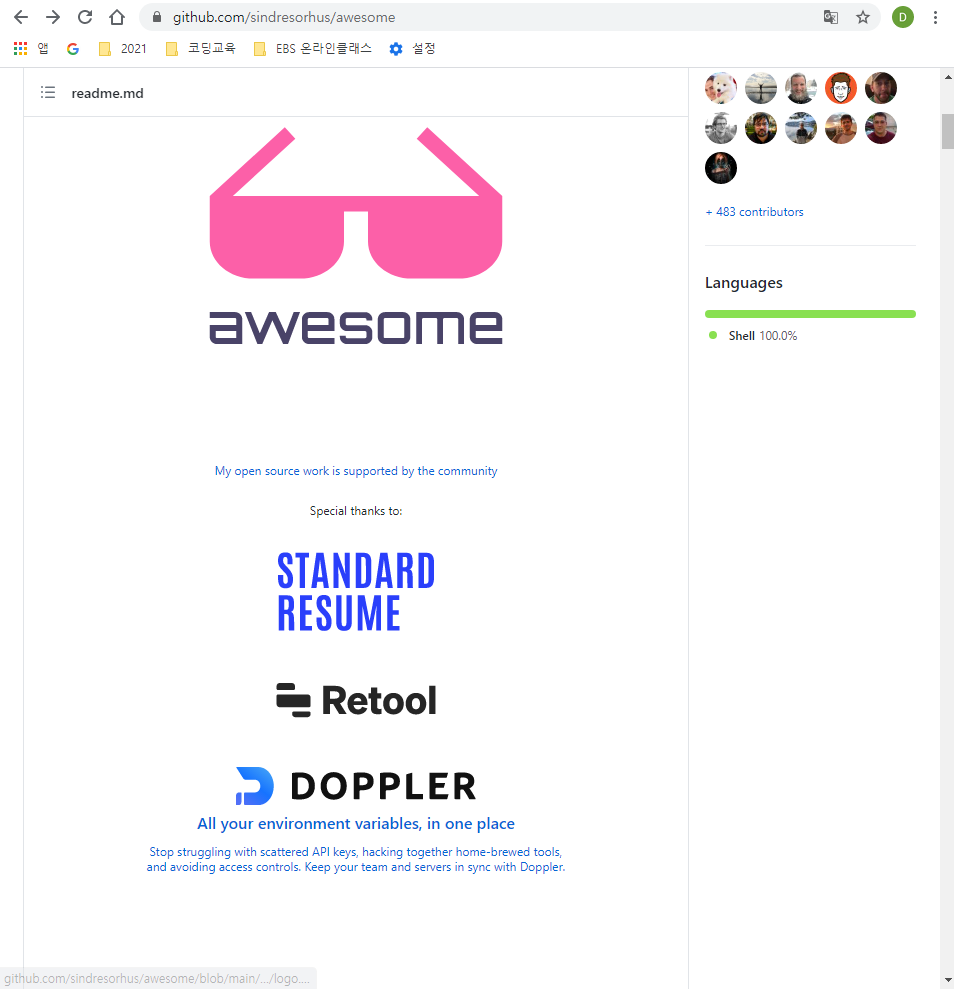Image resolution: width=954 pixels, height=989 pixels.
Task: Open the '+ 483 contributors' link
Action: click(754, 212)
